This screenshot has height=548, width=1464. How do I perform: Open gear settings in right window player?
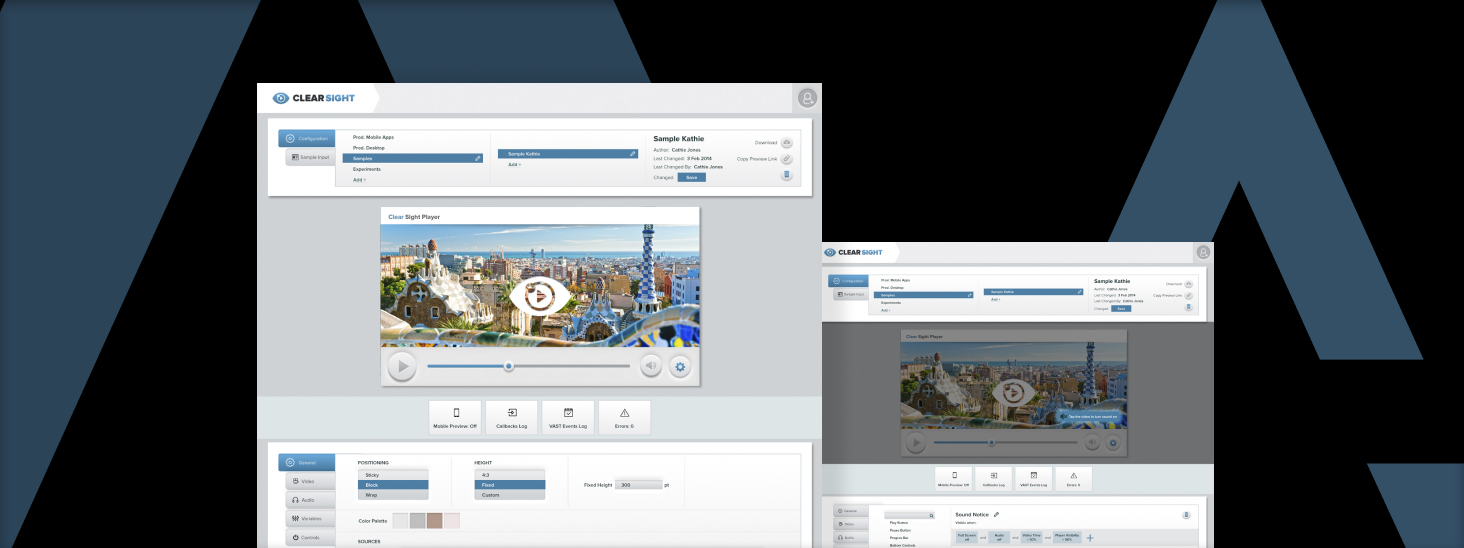pyautogui.click(x=1113, y=442)
